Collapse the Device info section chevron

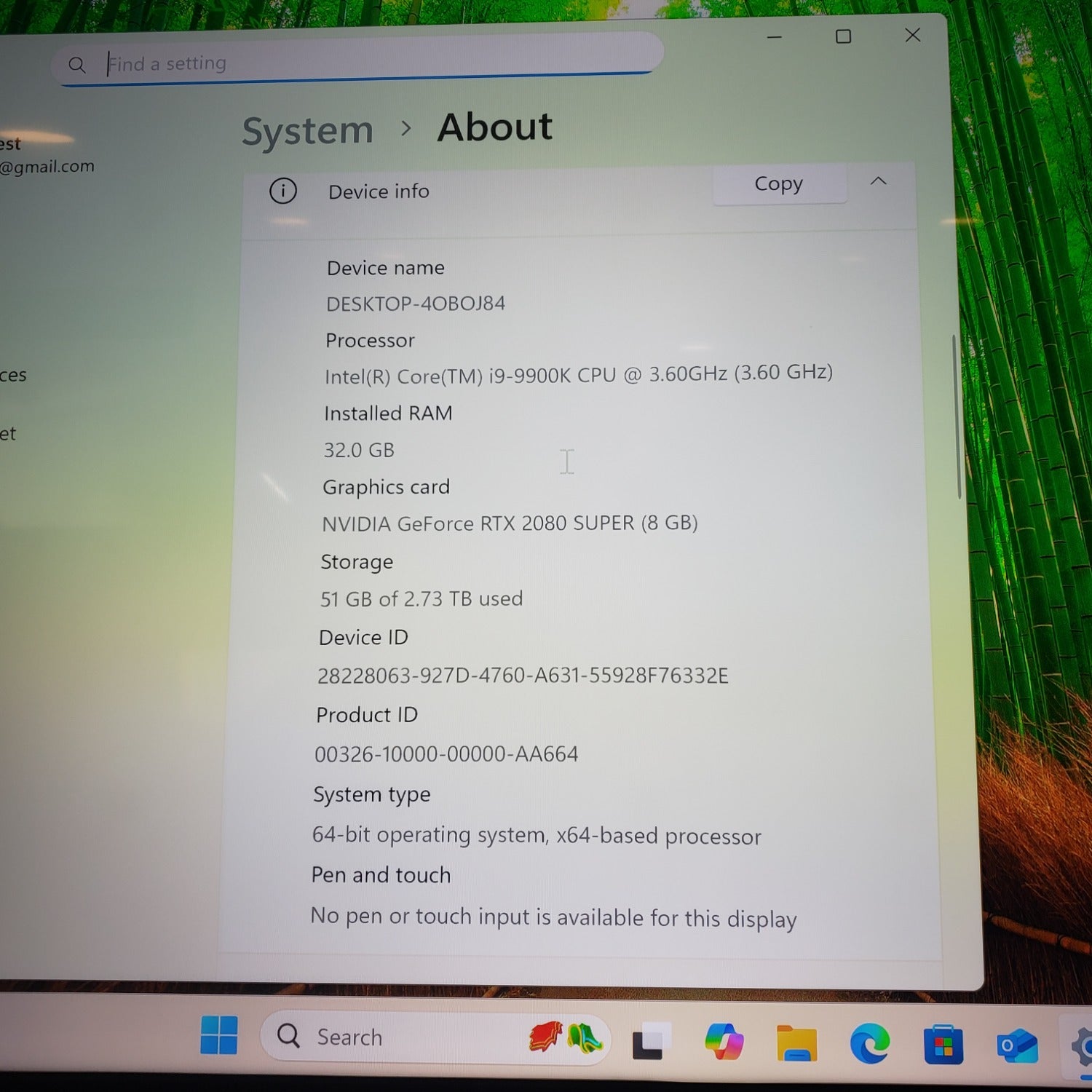[879, 181]
